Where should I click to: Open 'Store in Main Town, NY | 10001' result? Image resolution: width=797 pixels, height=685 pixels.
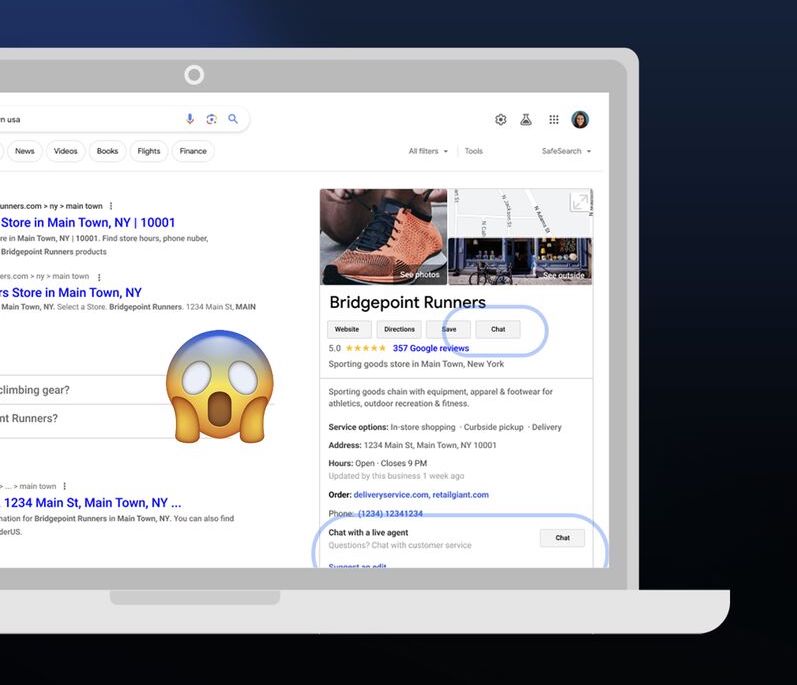point(88,223)
